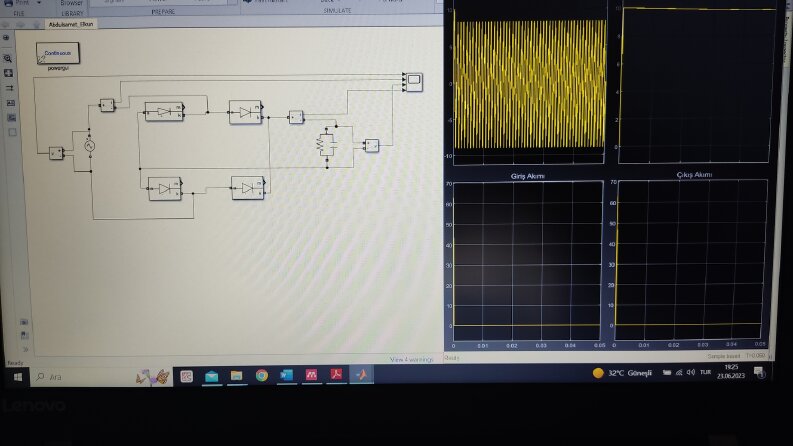793x446 pixels.
Task: Click the Giriş Akımı plot title
Action: (x=527, y=176)
